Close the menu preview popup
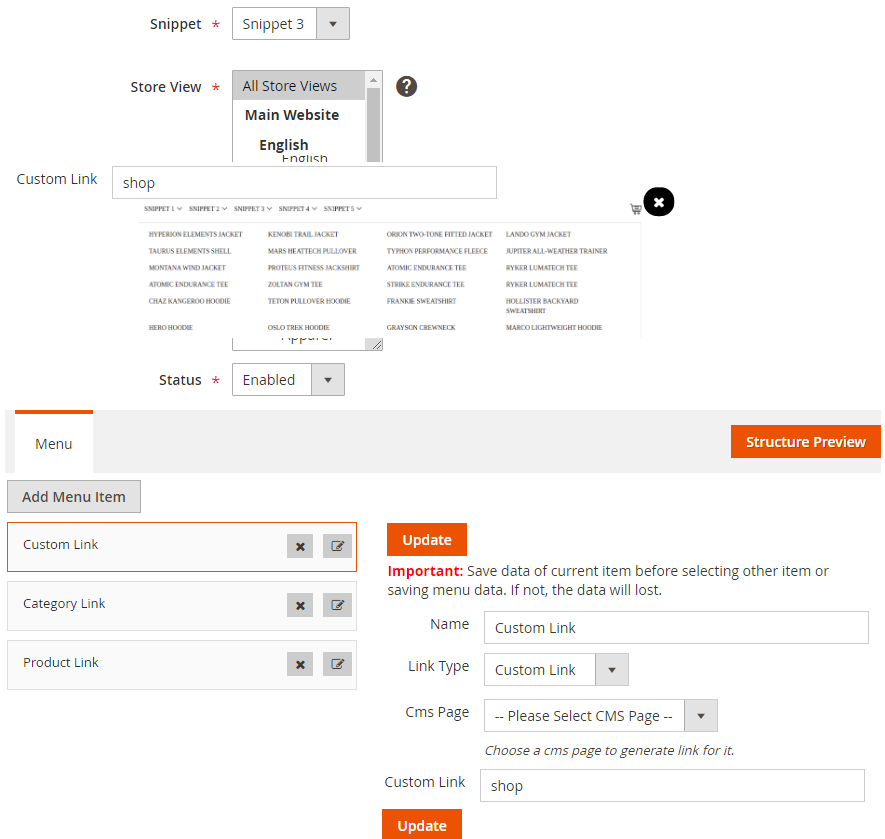The image size is (885, 839). (658, 202)
